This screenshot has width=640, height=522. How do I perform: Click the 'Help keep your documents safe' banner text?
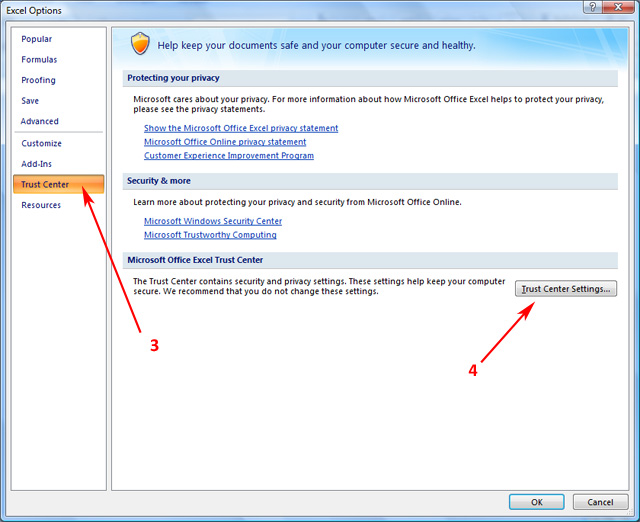[317, 45]
